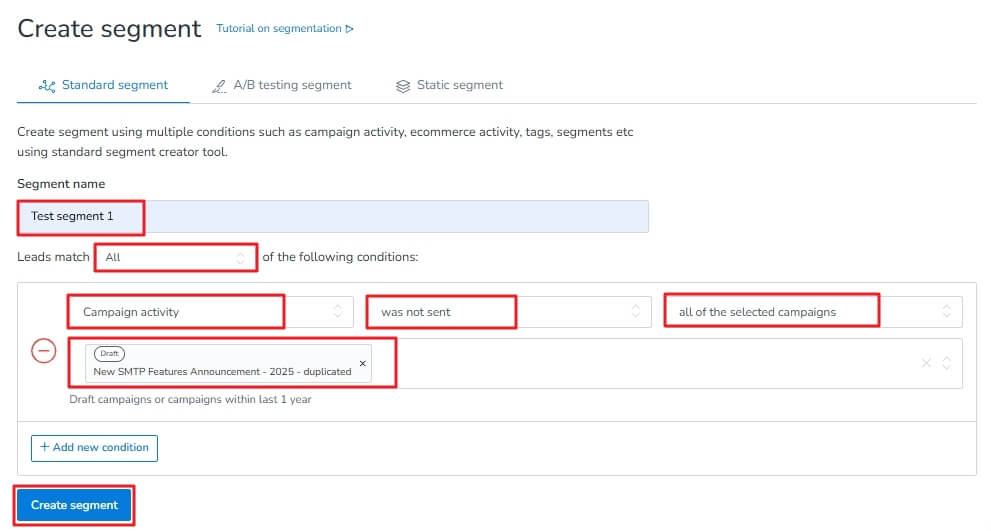This screenshot has height=531, width=991.
Task: Open the Tutorial on segmentation link
Action: click(279, 29)
